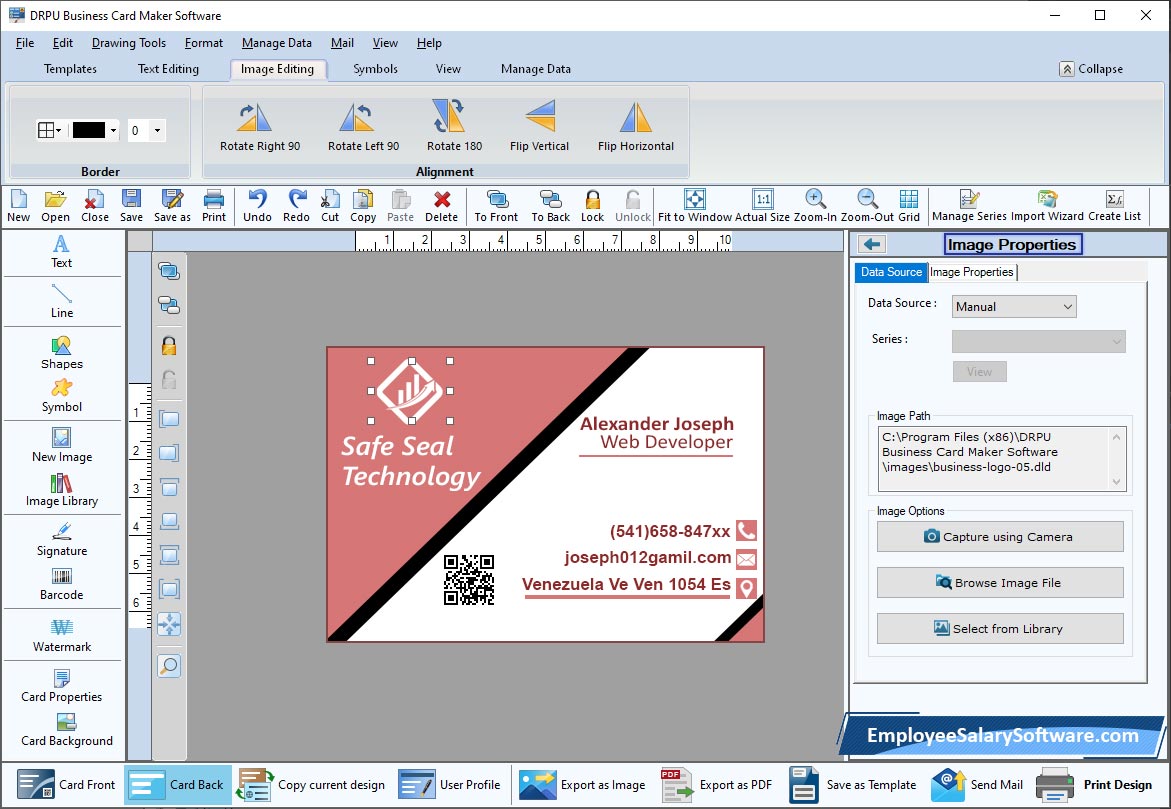Click the Browse Image File button
The width and height of the screenshot is (1171, 809).
click(1000, 583)
